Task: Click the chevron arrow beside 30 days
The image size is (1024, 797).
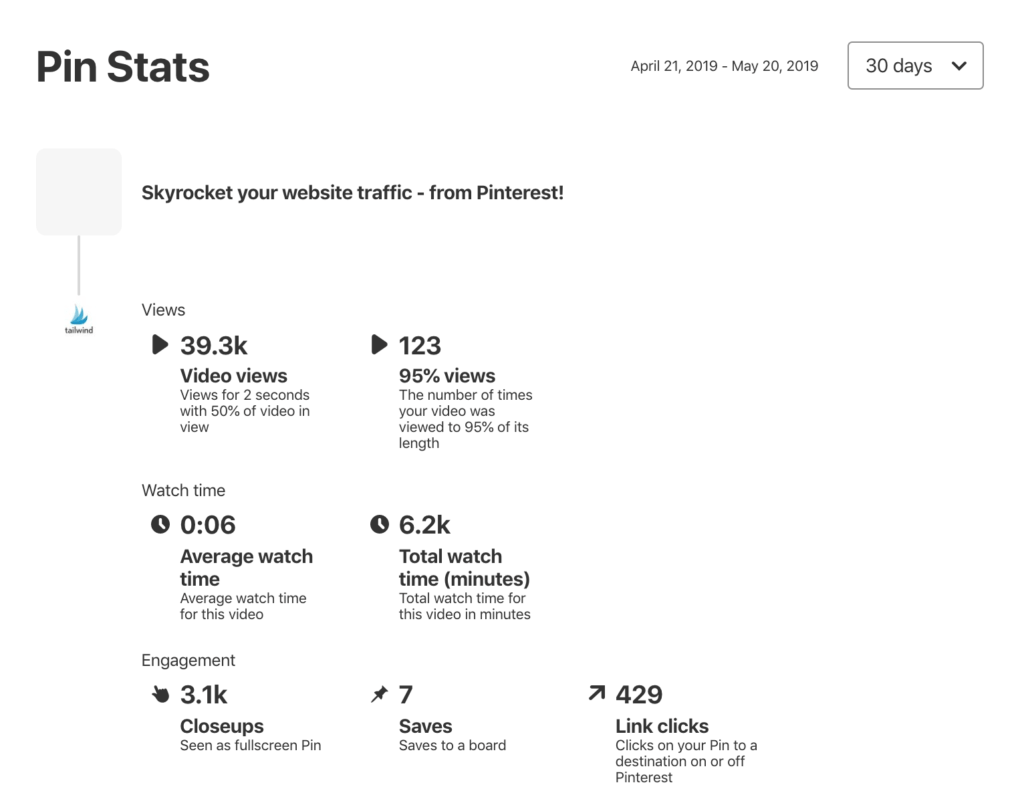Action: pyautogui.click(x=959, y=66)
